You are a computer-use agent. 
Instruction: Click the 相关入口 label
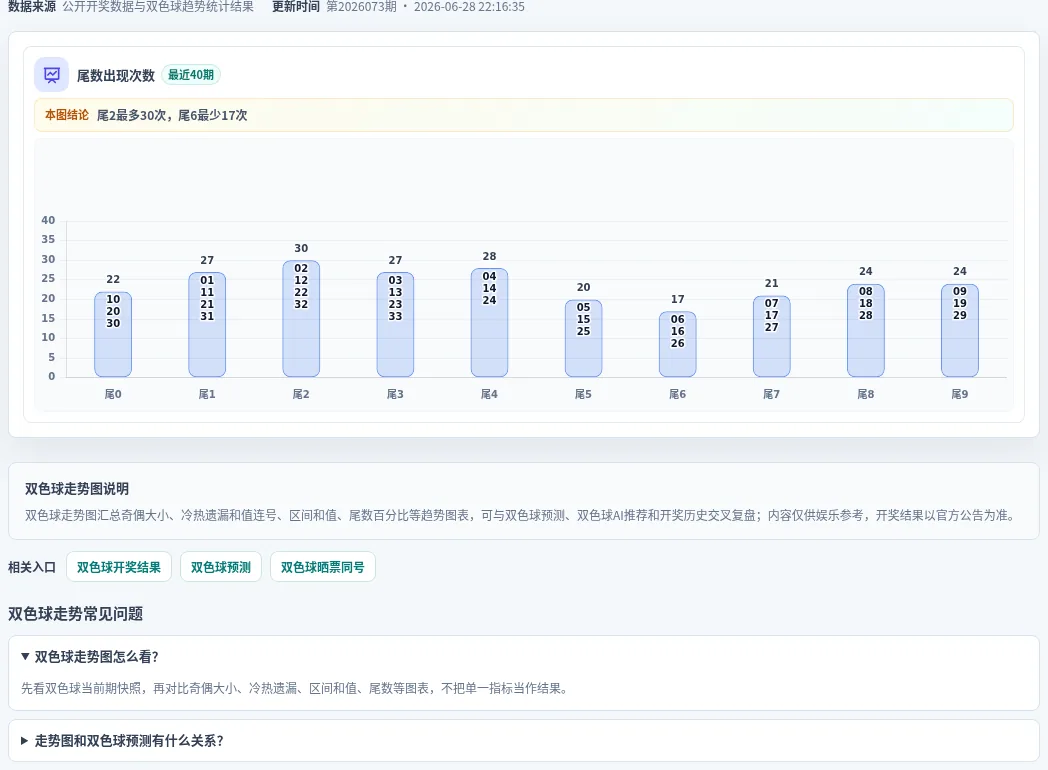point(31,567)
